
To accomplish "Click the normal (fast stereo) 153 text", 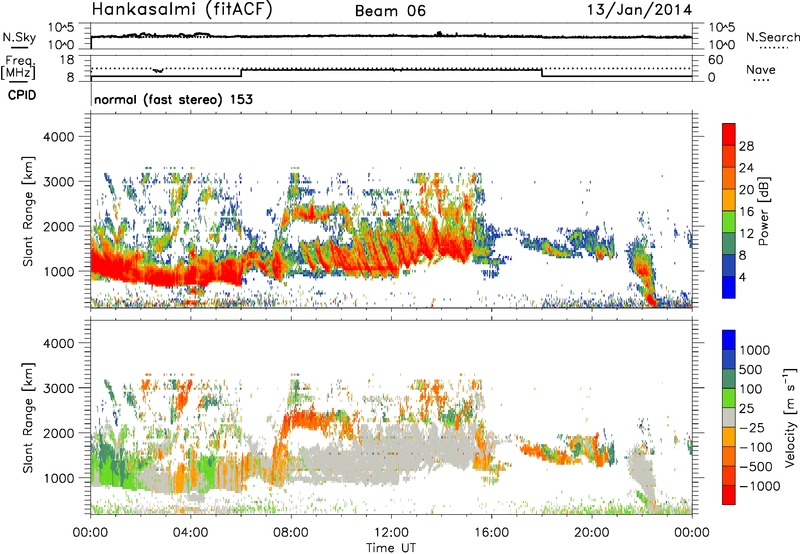I will pyautogui.click(x=173, y=99).
